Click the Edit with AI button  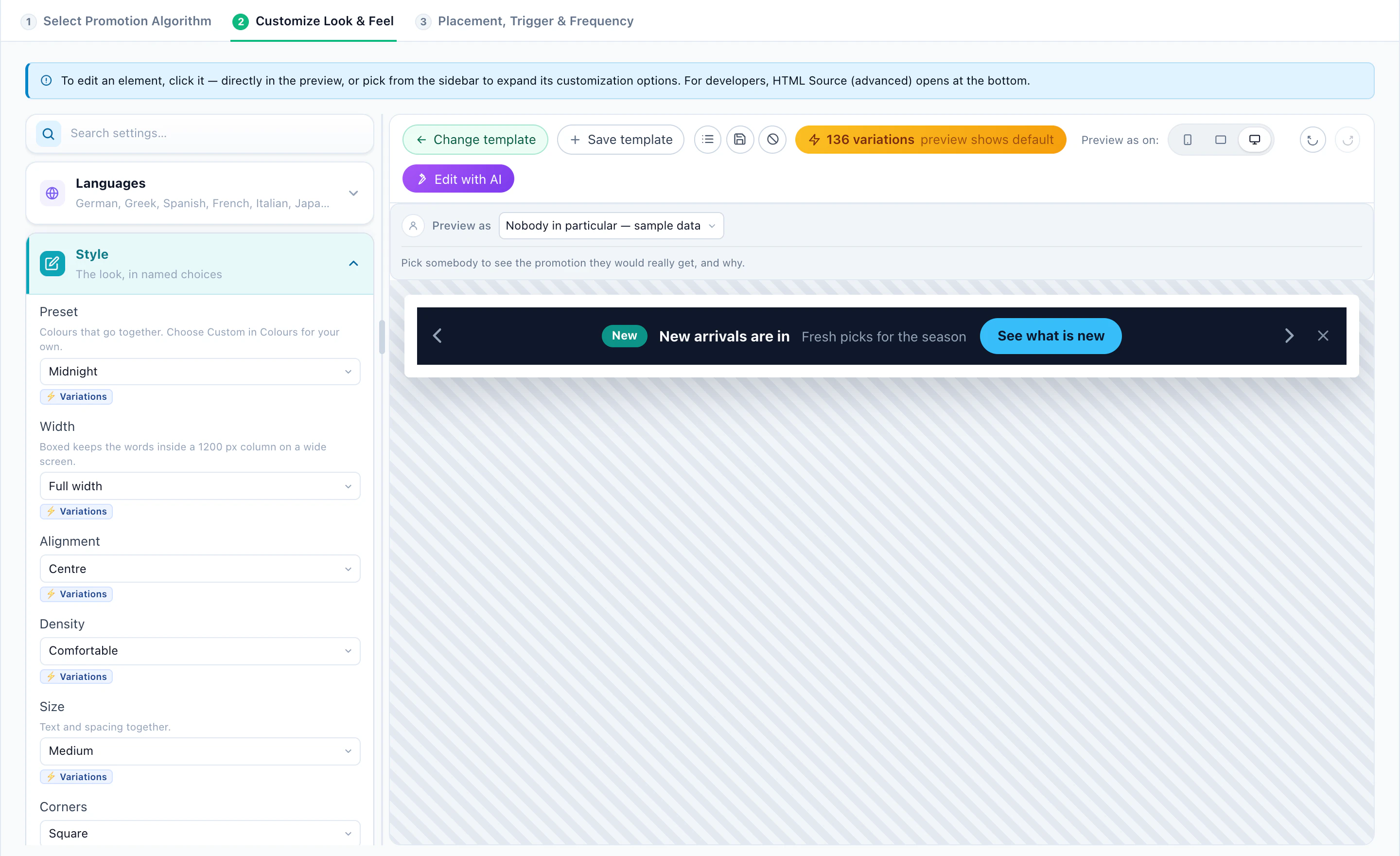point(458,179)
